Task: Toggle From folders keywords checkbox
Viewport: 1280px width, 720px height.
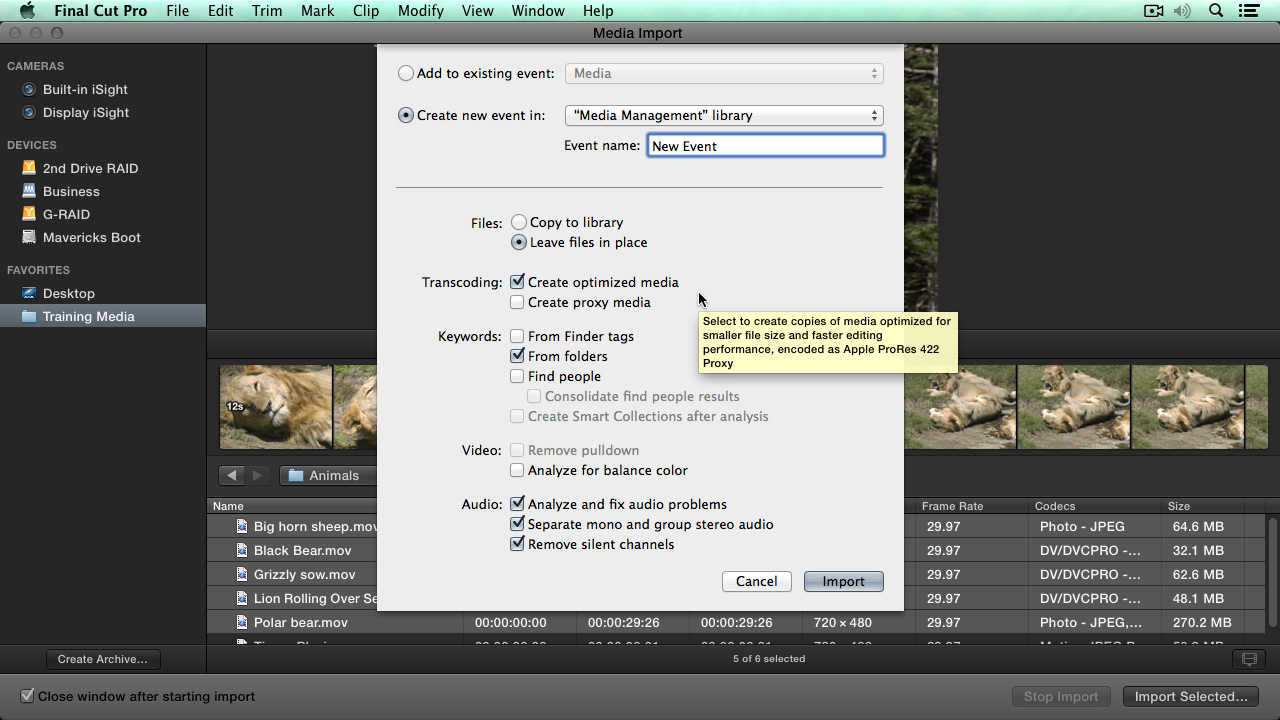Action: pyautogui.click(x=517, y=356)
